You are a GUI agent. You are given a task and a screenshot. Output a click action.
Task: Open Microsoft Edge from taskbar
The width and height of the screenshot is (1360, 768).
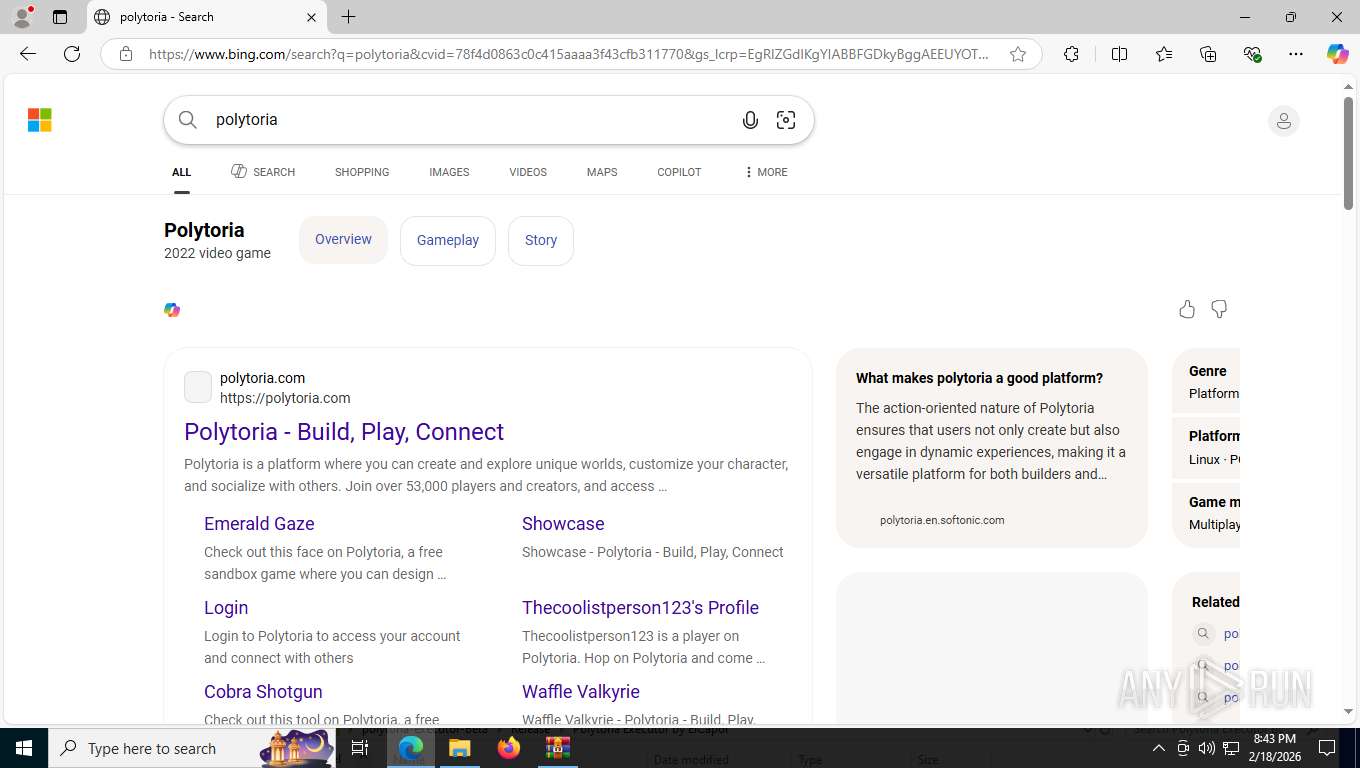[410, 748]
